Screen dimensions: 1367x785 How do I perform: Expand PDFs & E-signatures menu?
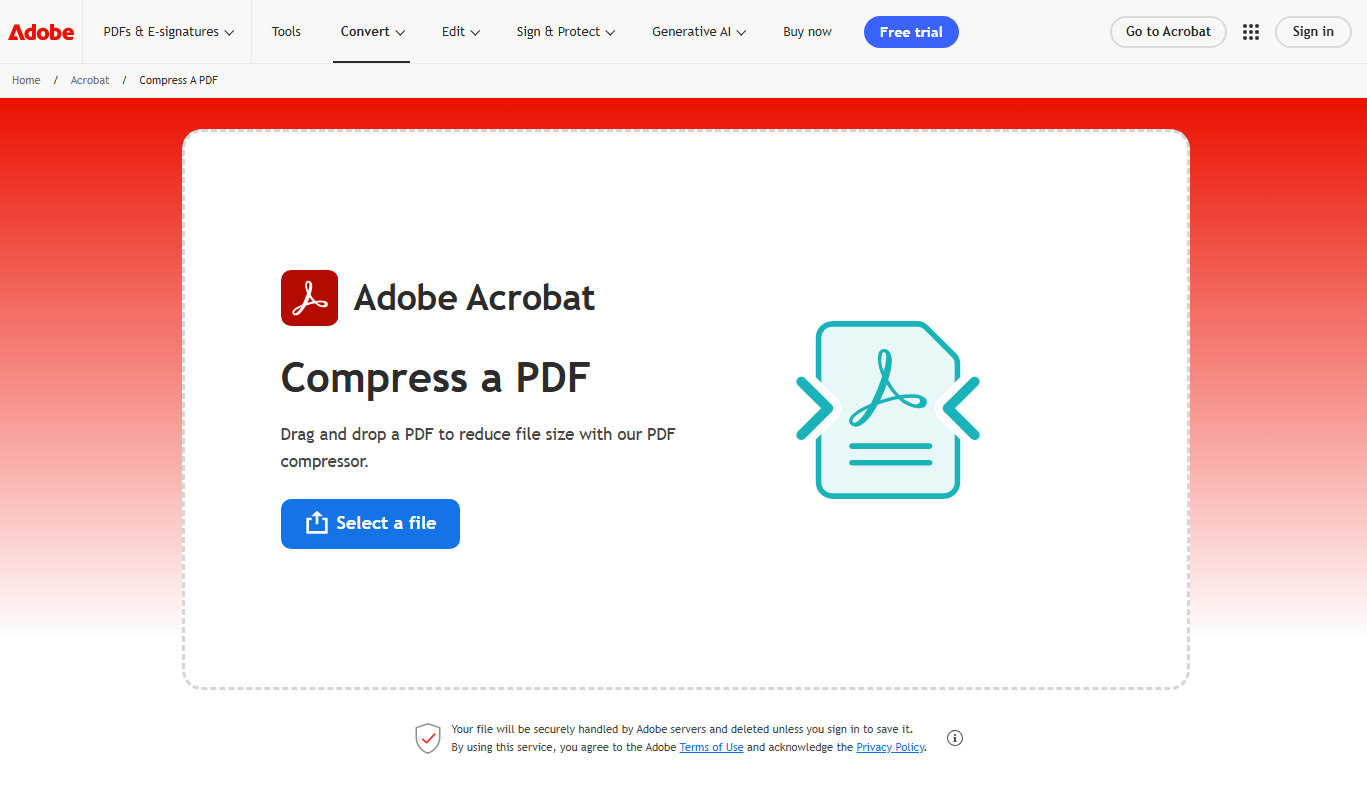(169, 32)
